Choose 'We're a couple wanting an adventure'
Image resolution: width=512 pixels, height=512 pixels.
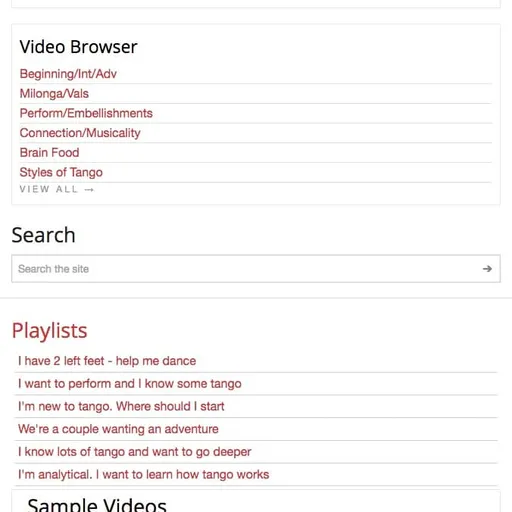118,429
